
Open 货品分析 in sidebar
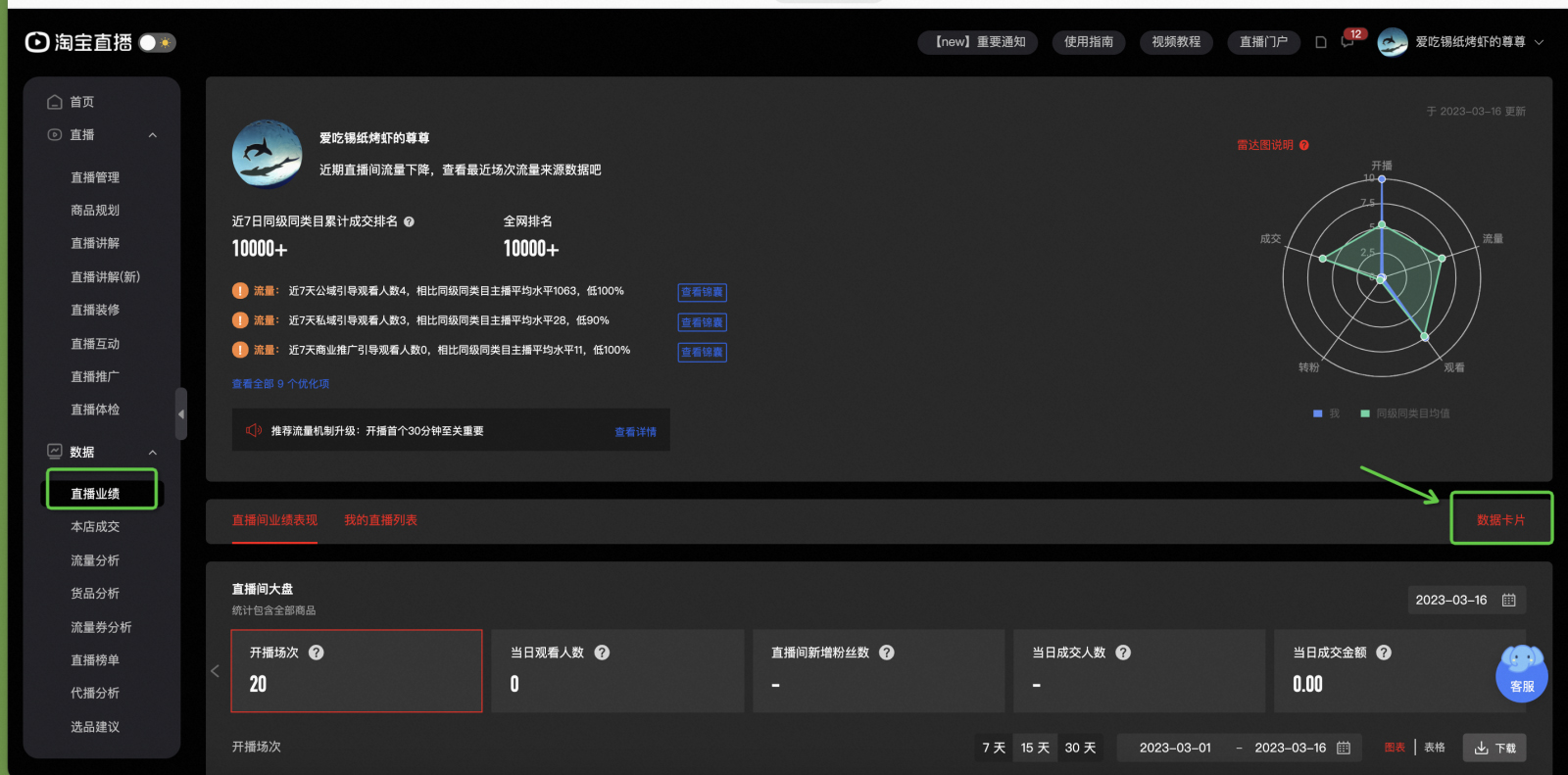point(95,594)
